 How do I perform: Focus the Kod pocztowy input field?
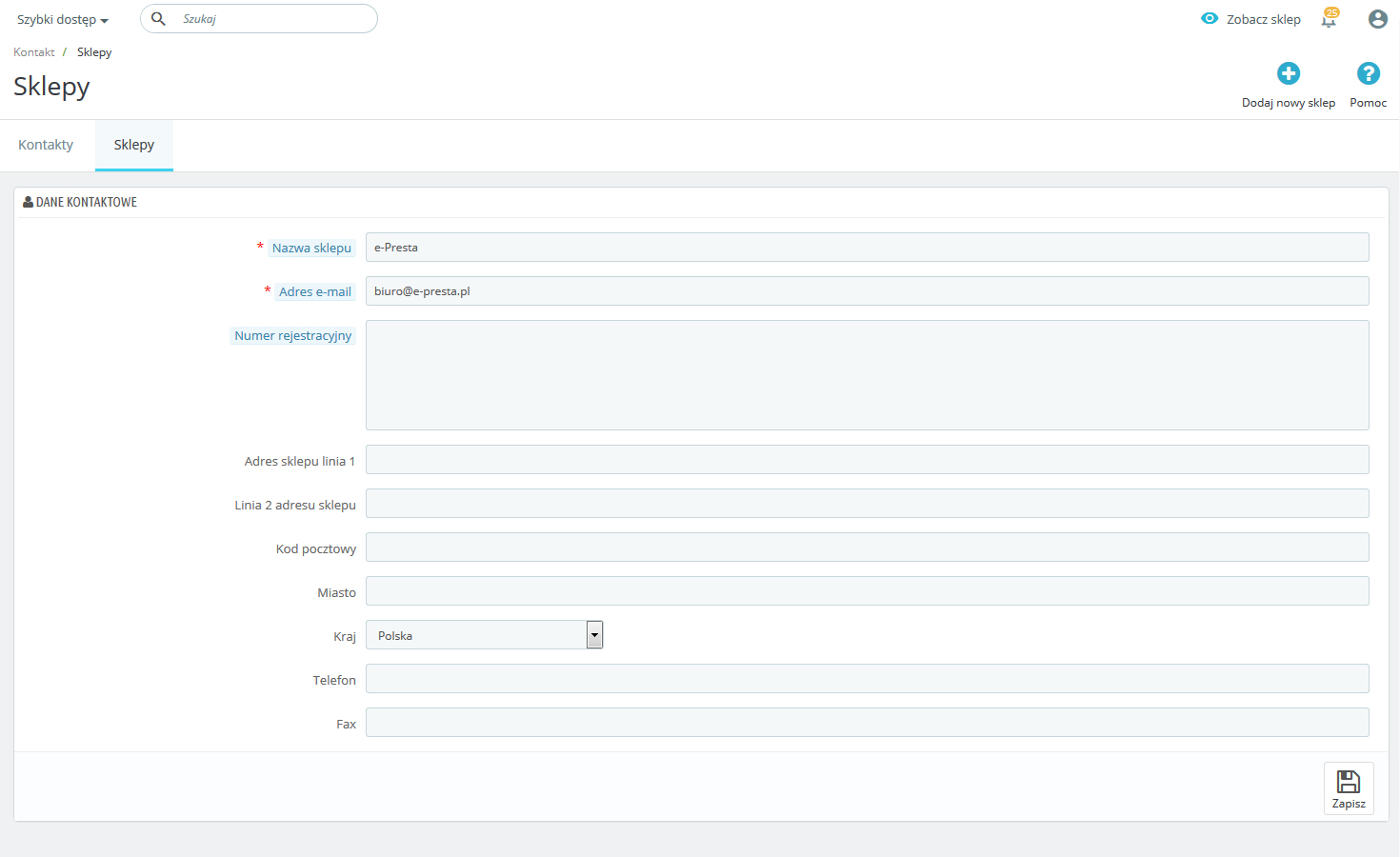coord(867,548)
